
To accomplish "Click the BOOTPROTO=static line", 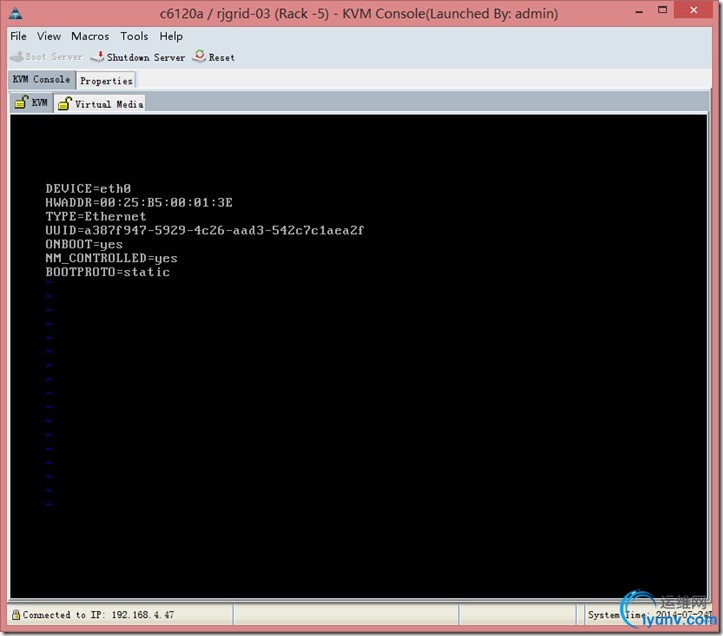I will (107, 272).
